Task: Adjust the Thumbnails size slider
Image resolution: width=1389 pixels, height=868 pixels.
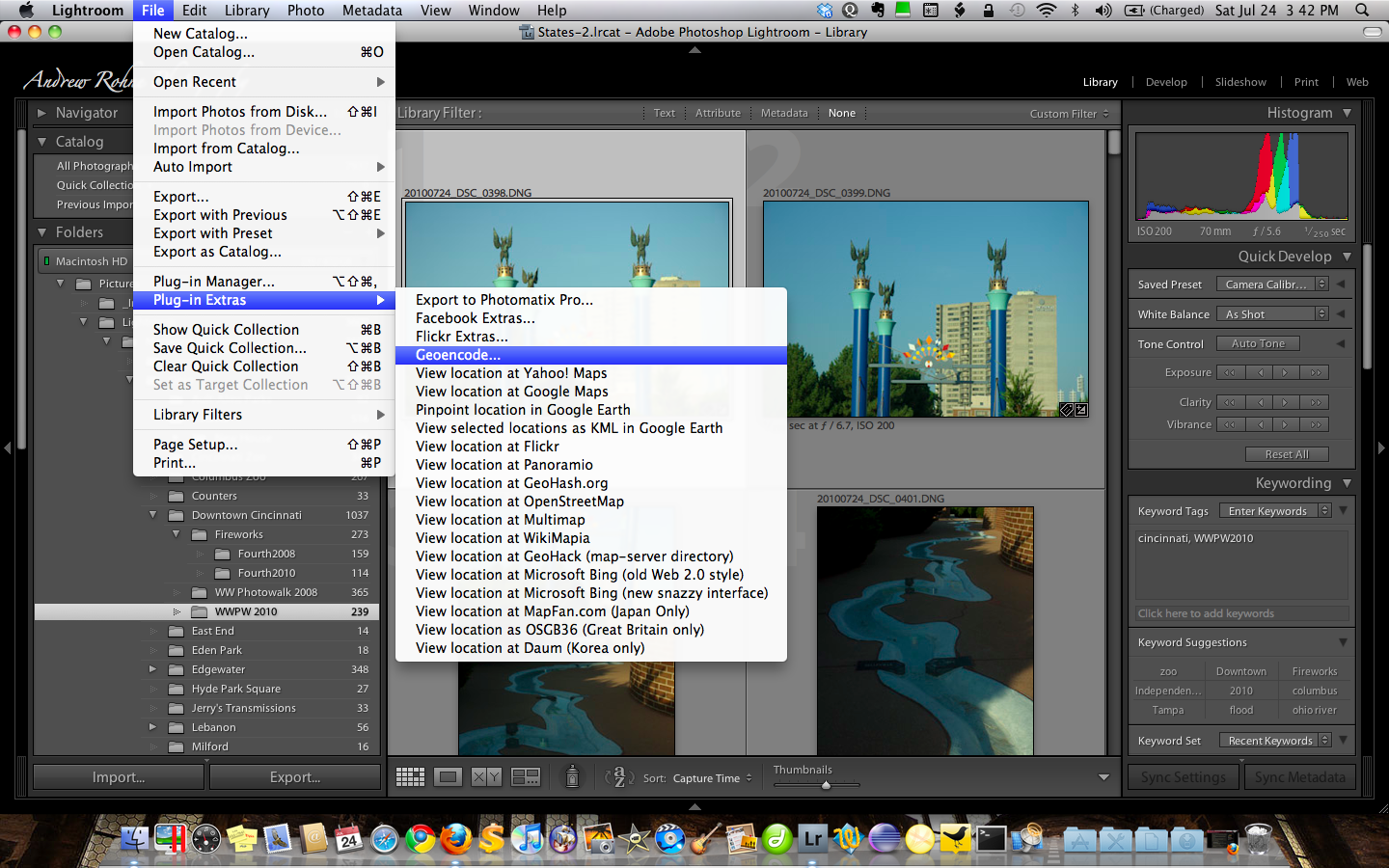Action: point(826,785)
